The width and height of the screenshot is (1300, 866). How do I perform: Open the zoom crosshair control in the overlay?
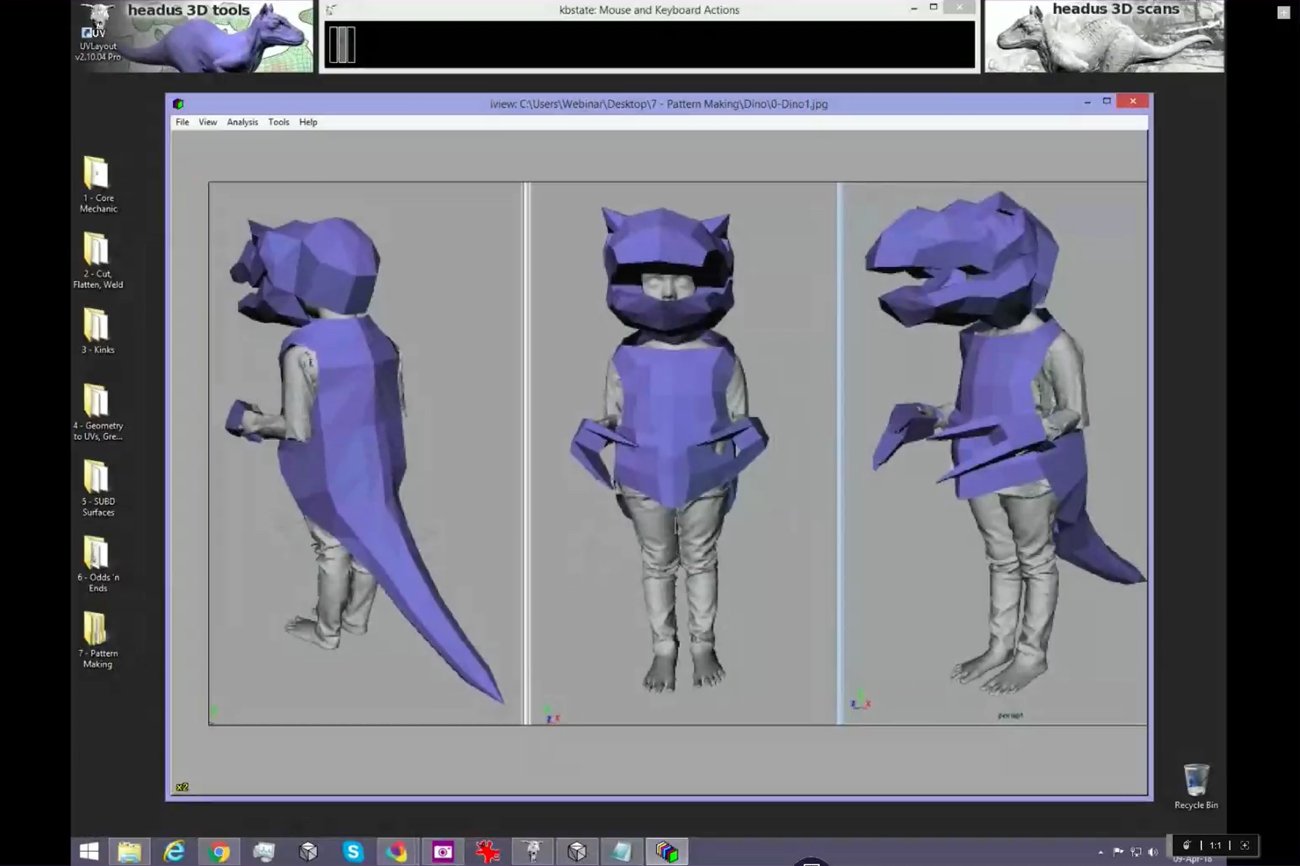click(1246, 845)
